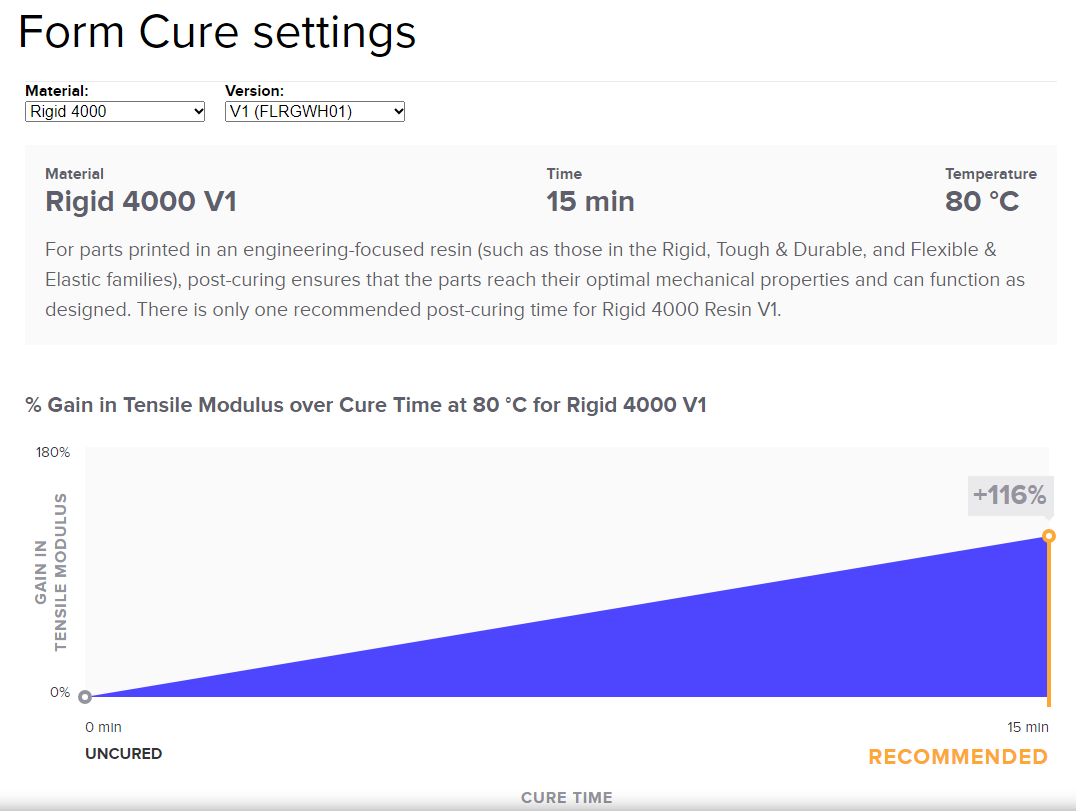Click the 80 °C temperature value
1076x811 pixels.
pyautogui.click(x=982, y=201)
